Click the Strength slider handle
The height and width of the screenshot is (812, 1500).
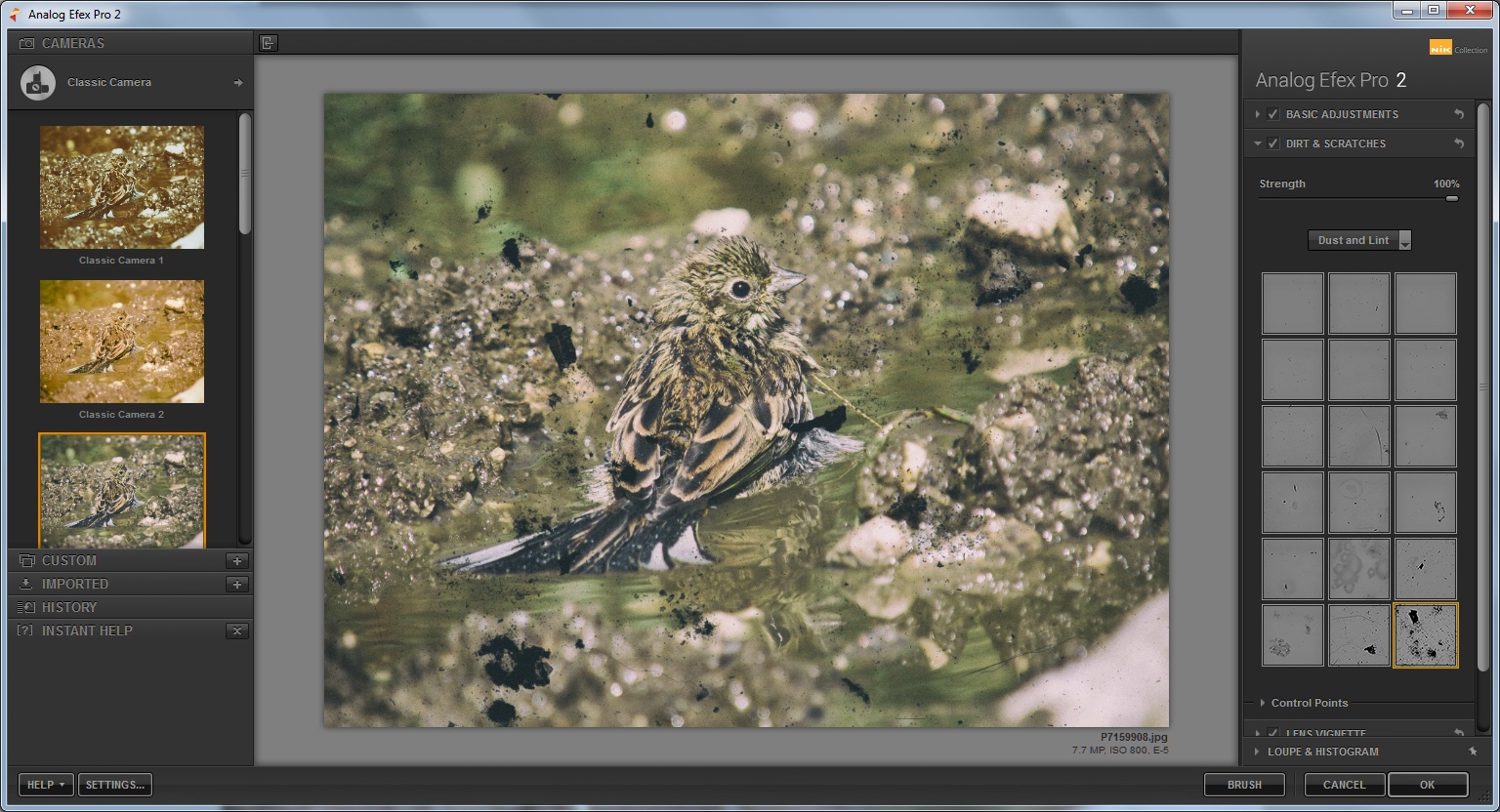click(1452, 198)
